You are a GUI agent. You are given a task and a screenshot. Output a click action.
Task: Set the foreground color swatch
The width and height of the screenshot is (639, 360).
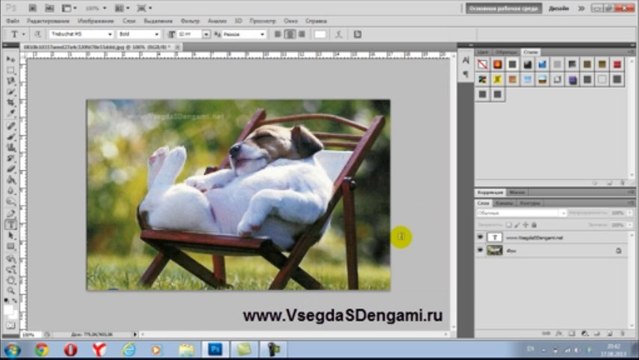tap(8, 310)
